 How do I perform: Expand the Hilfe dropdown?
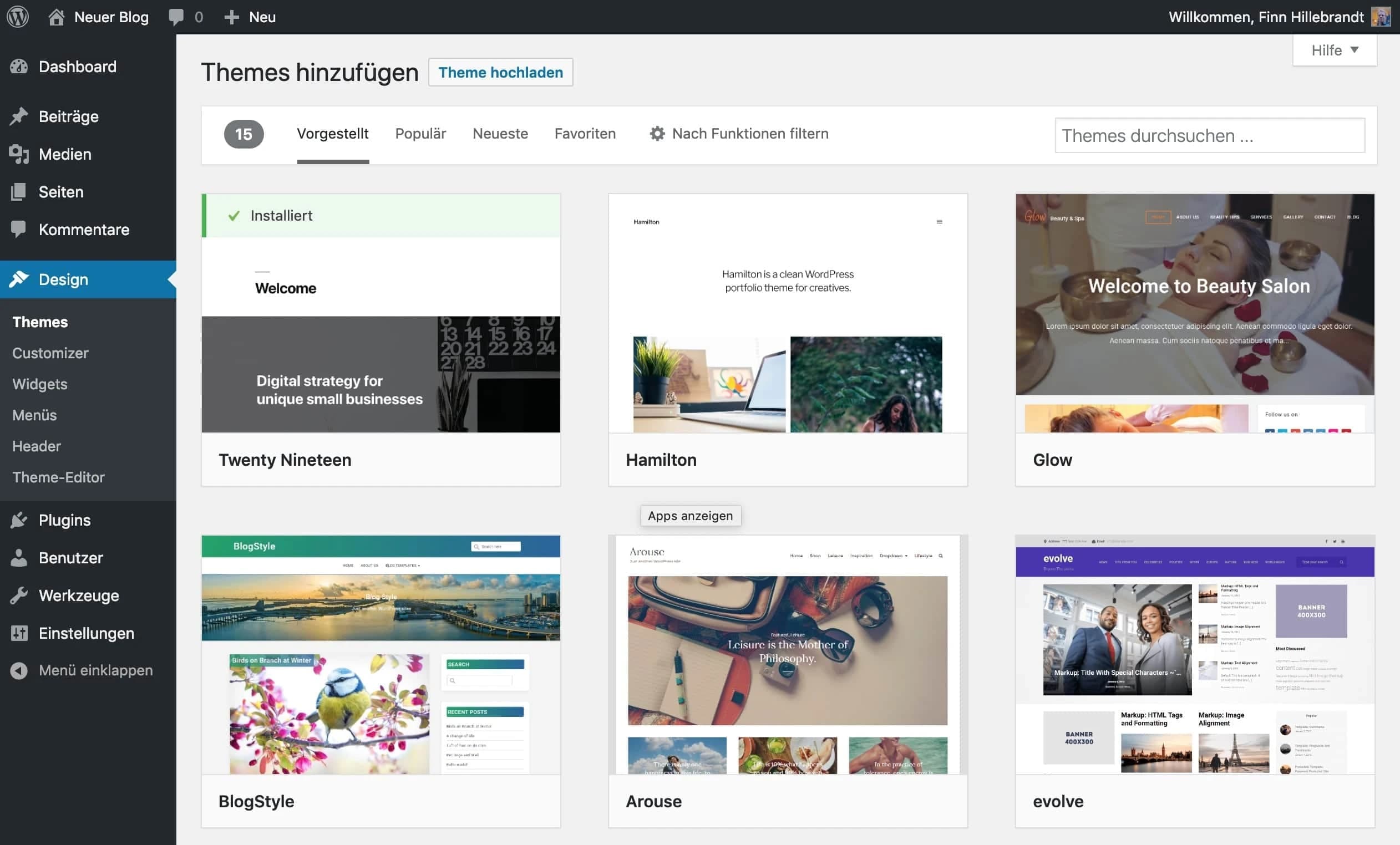[1334, 50]
